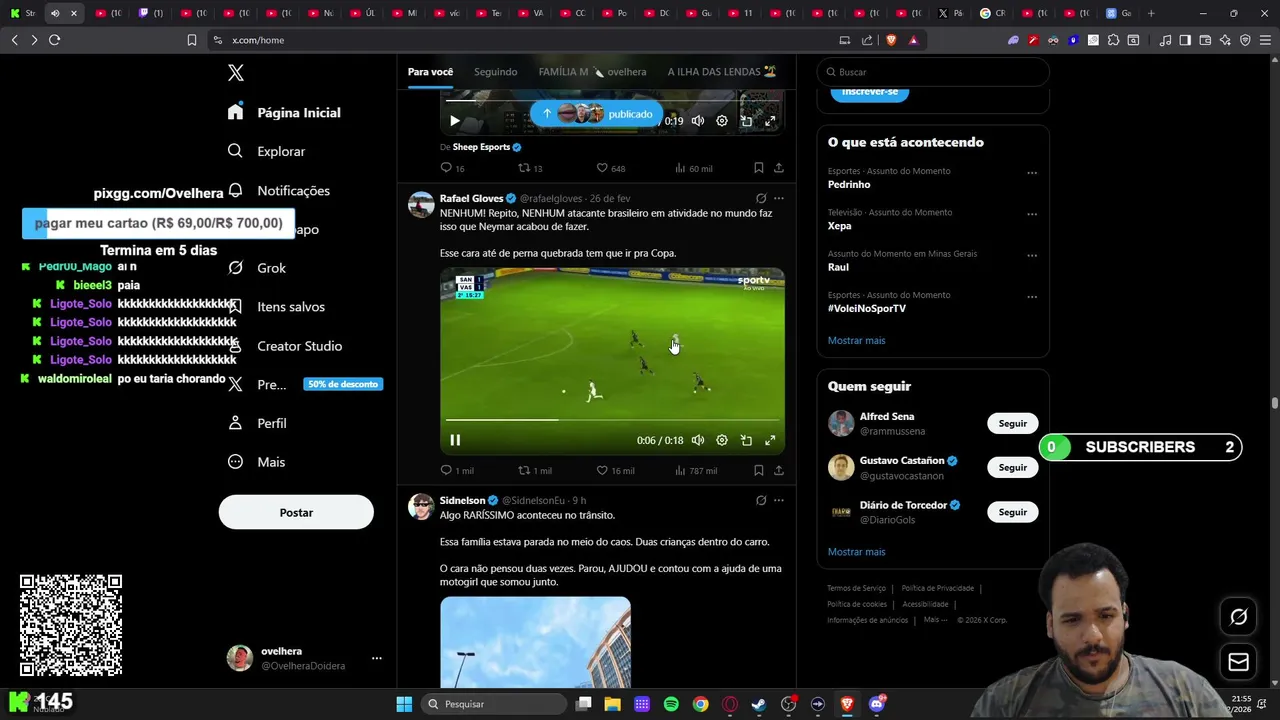The image size is (1280, 720).
Task: Repost Rafael Gloves post
Action: 534,470
